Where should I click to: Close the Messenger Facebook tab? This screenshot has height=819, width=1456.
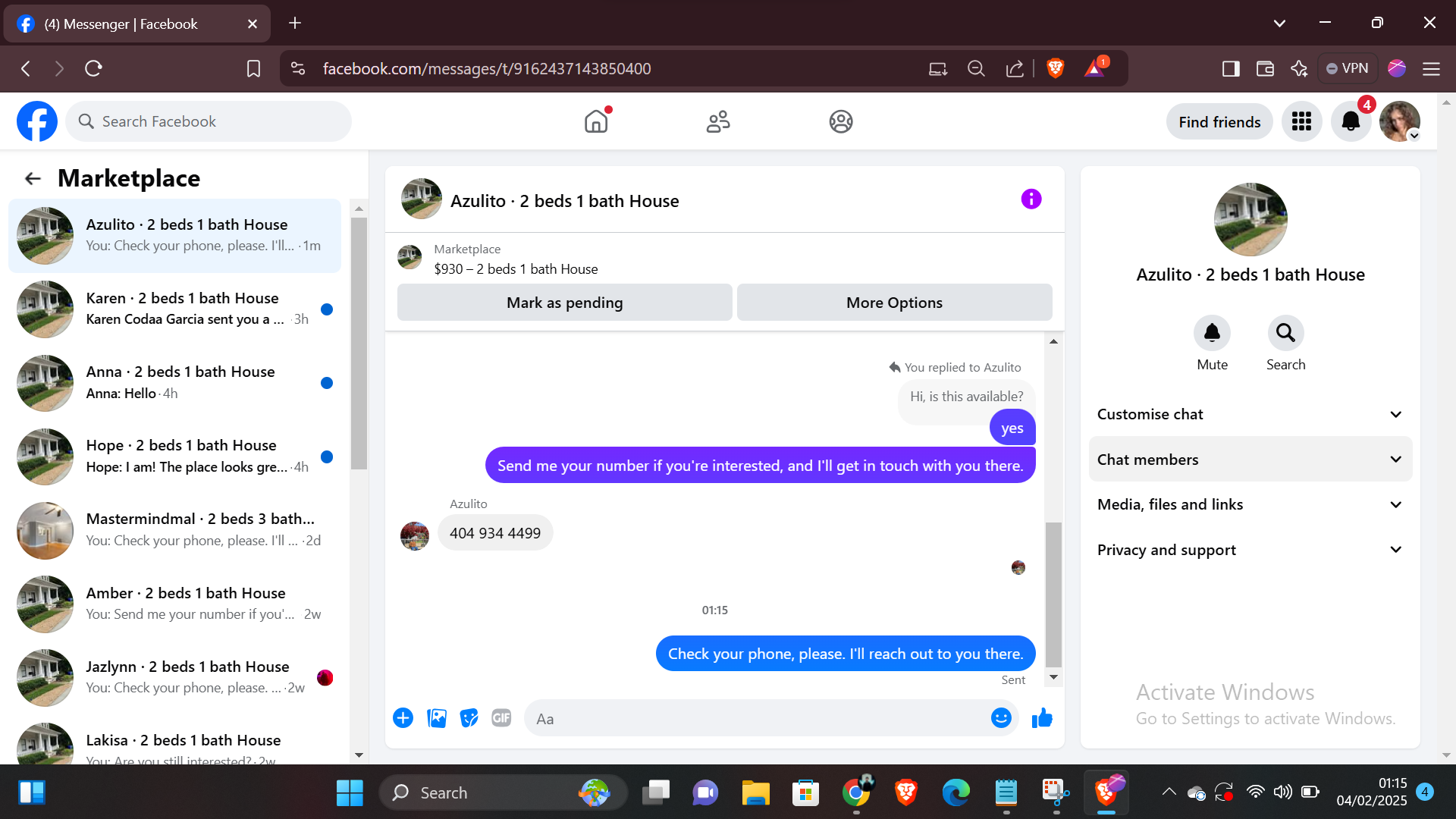pos(253,24)
